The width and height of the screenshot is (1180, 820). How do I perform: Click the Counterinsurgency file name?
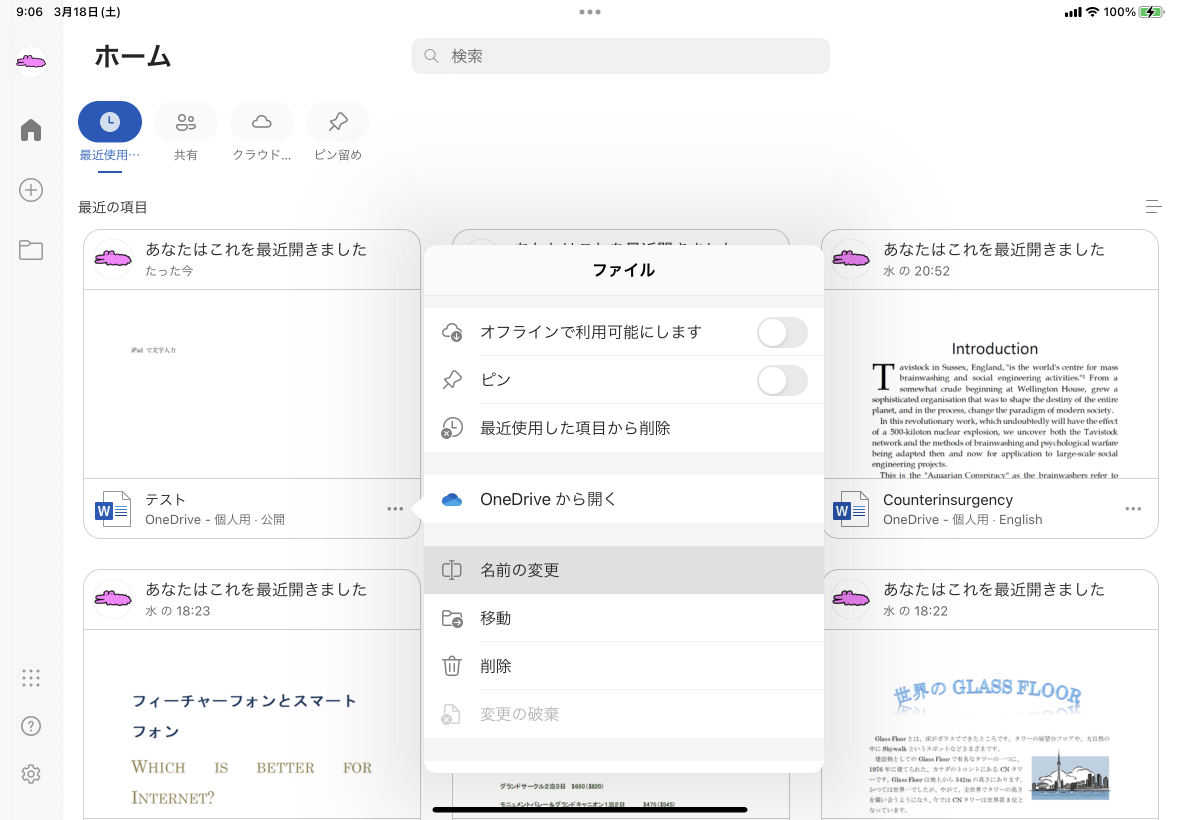(x=948, y=500)
